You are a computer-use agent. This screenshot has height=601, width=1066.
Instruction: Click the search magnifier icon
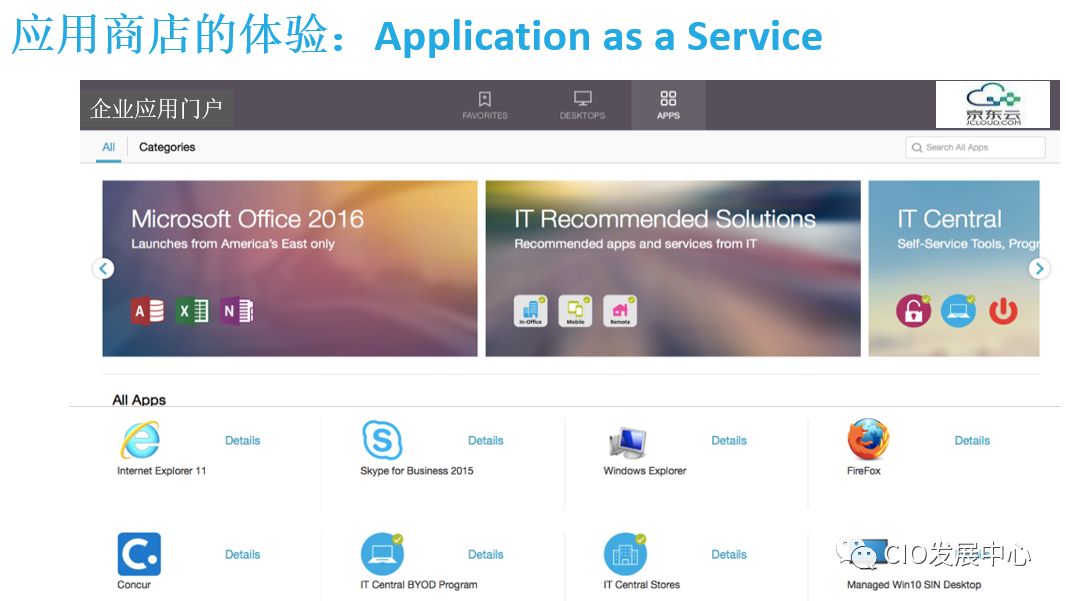point(917,148)
